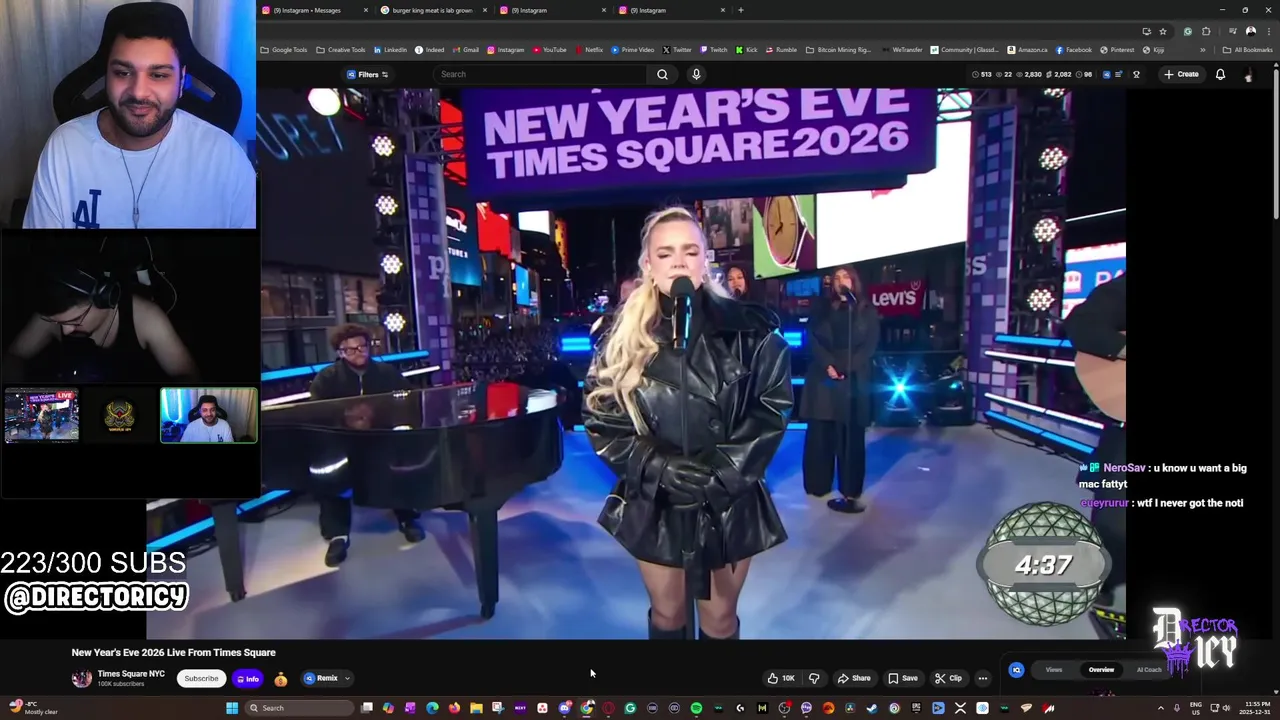
Task: Click the New Year's Eve live video player
Action: pyautogui.click(x=636, y=363)
